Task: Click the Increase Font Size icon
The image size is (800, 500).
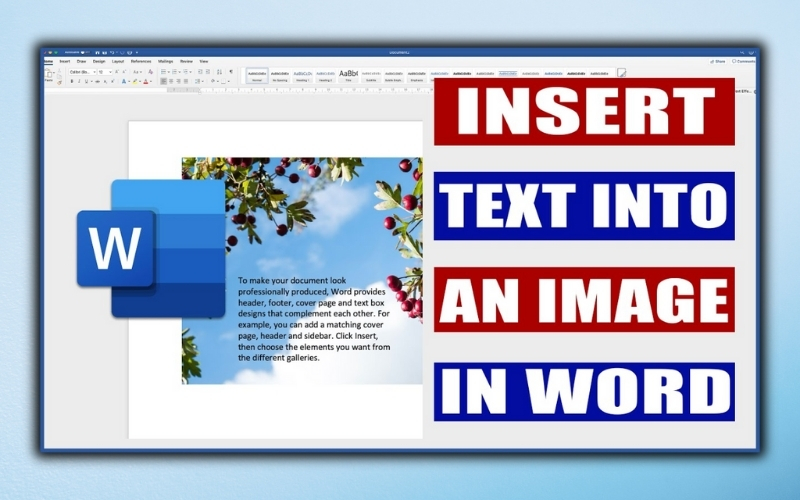Action: (x=117, y=72)
